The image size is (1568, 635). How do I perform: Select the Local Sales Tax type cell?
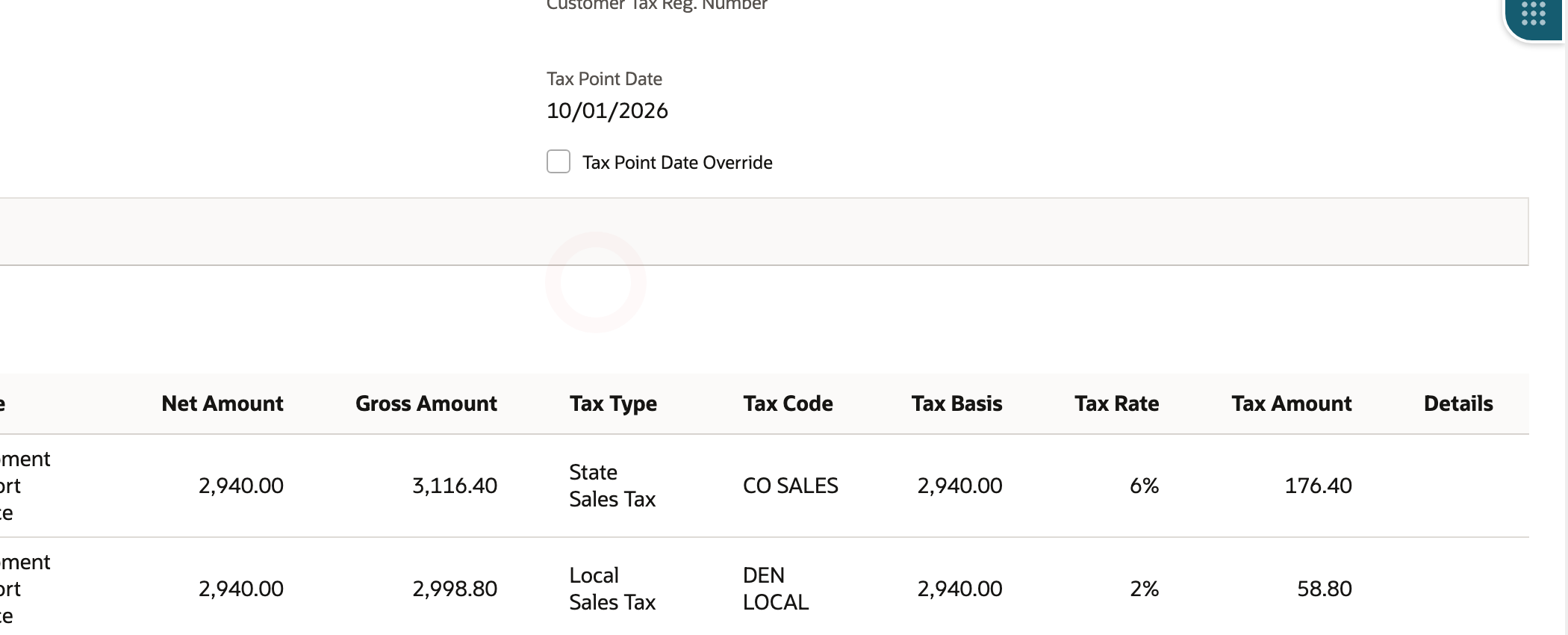coord(612,589)
